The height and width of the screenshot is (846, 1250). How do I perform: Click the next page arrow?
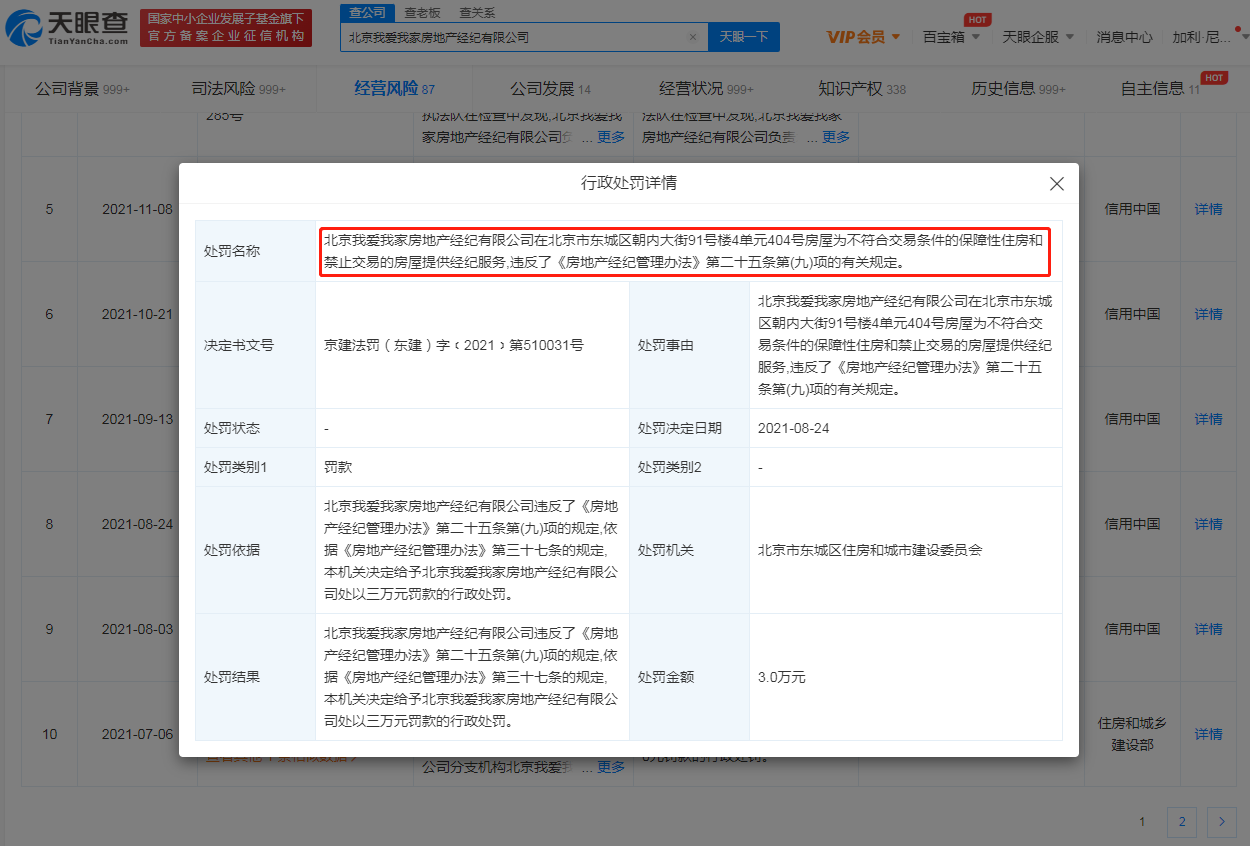point(1221,822)
